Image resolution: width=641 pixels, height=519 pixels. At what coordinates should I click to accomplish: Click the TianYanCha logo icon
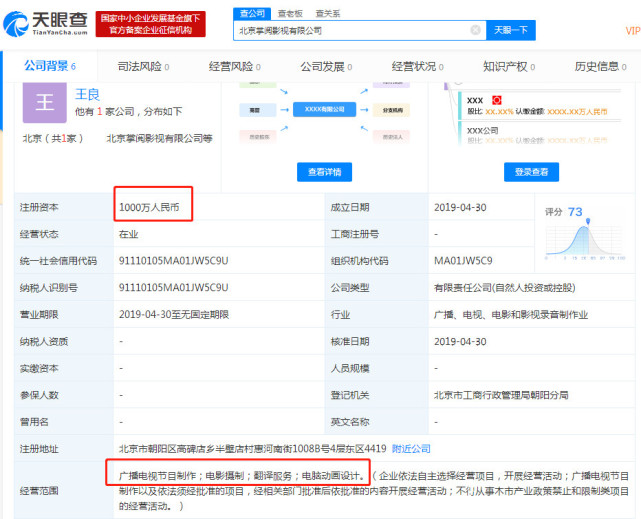[x=16, y=24]
